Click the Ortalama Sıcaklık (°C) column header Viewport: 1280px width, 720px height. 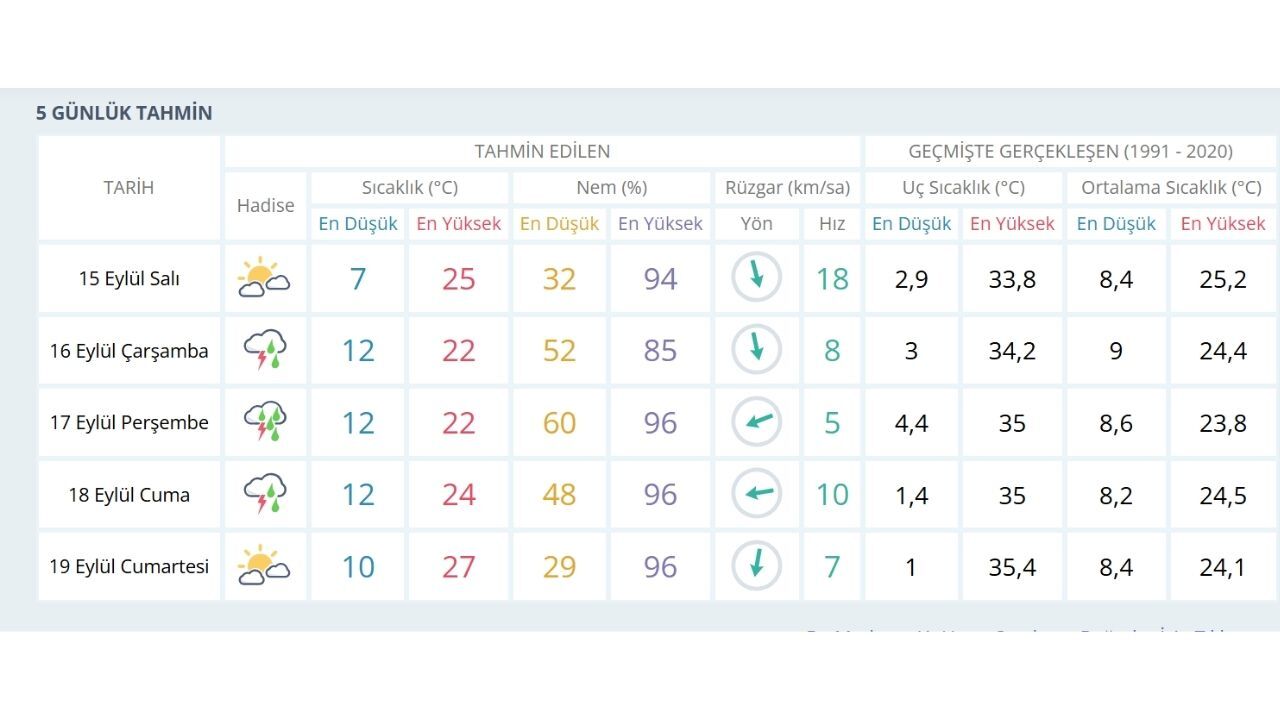[x=1171, y=188]
